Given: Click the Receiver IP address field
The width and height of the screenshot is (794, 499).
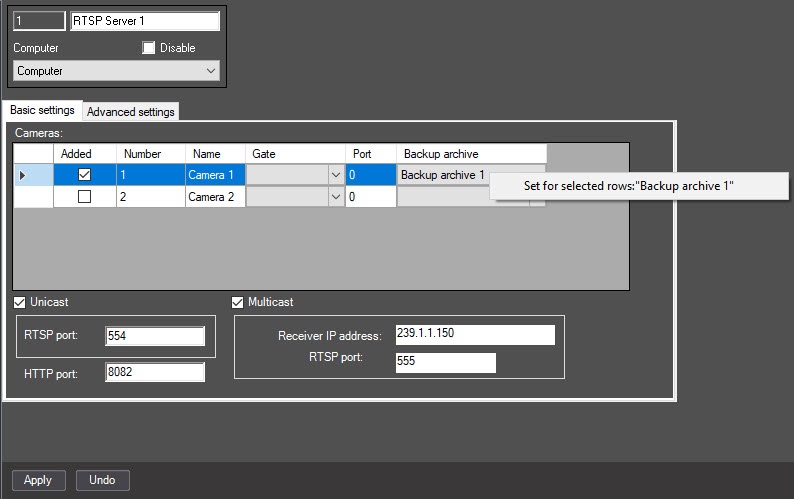Looking at the screenshot, I should (475, 334).
